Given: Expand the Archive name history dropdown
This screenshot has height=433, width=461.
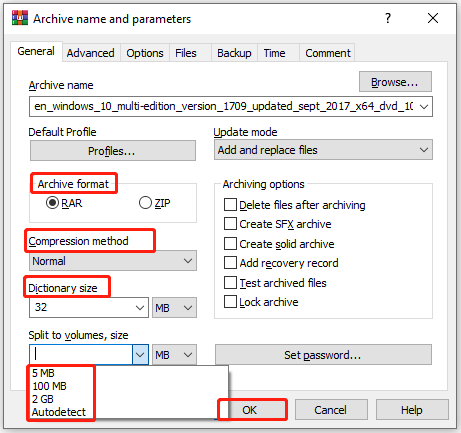Looking at the screenshot, I should (424, 107).
